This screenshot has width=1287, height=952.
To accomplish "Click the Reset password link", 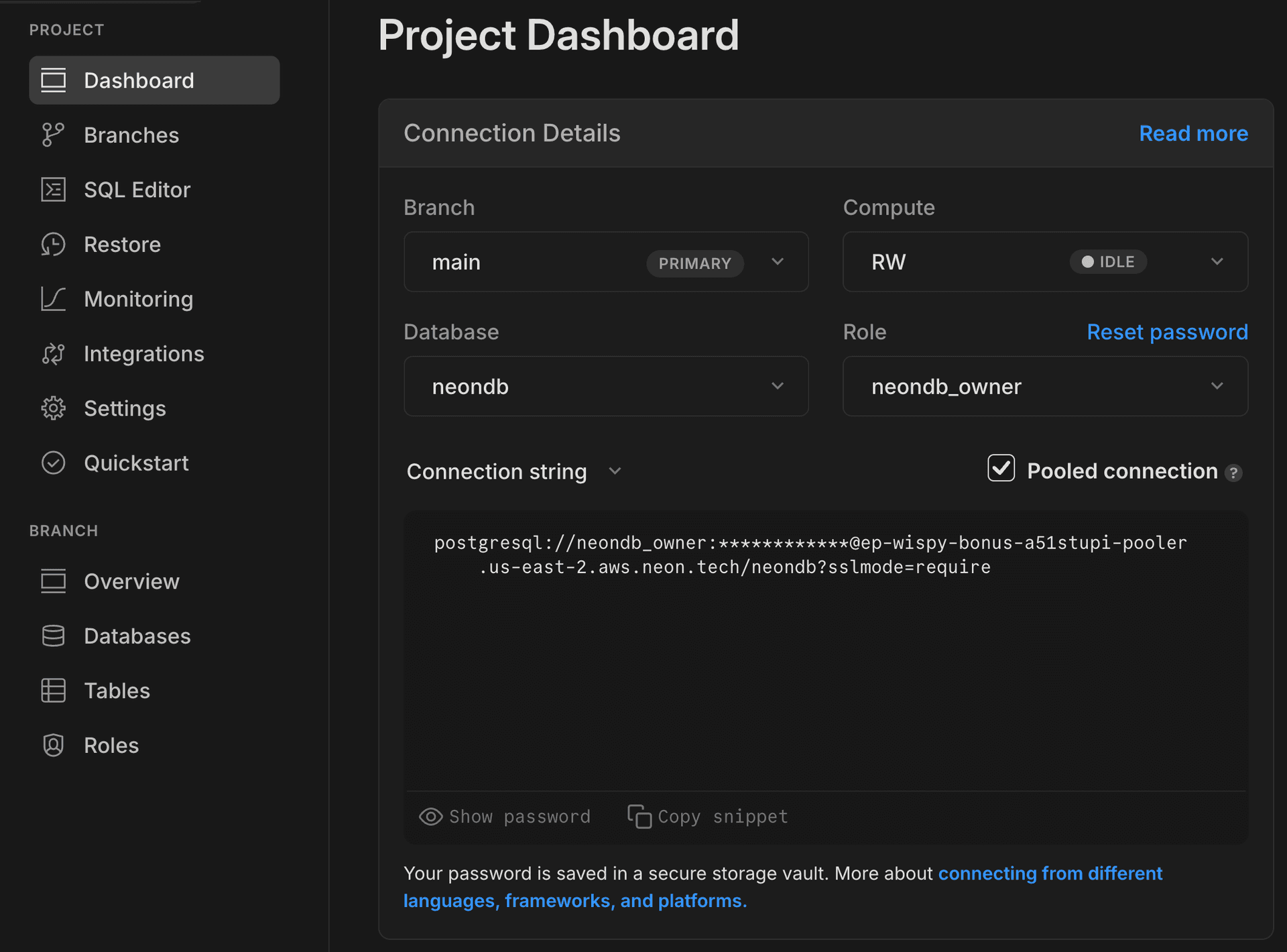I will (1167, 333).
